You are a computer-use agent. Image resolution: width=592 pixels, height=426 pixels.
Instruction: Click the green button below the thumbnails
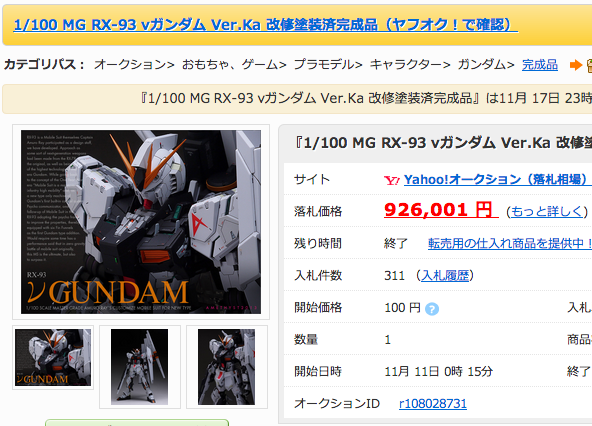coord(137,423)
